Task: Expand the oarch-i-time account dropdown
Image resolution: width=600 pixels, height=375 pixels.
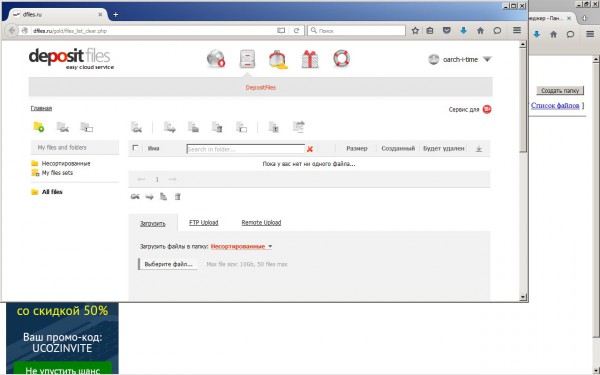Action: coord(487,59)
